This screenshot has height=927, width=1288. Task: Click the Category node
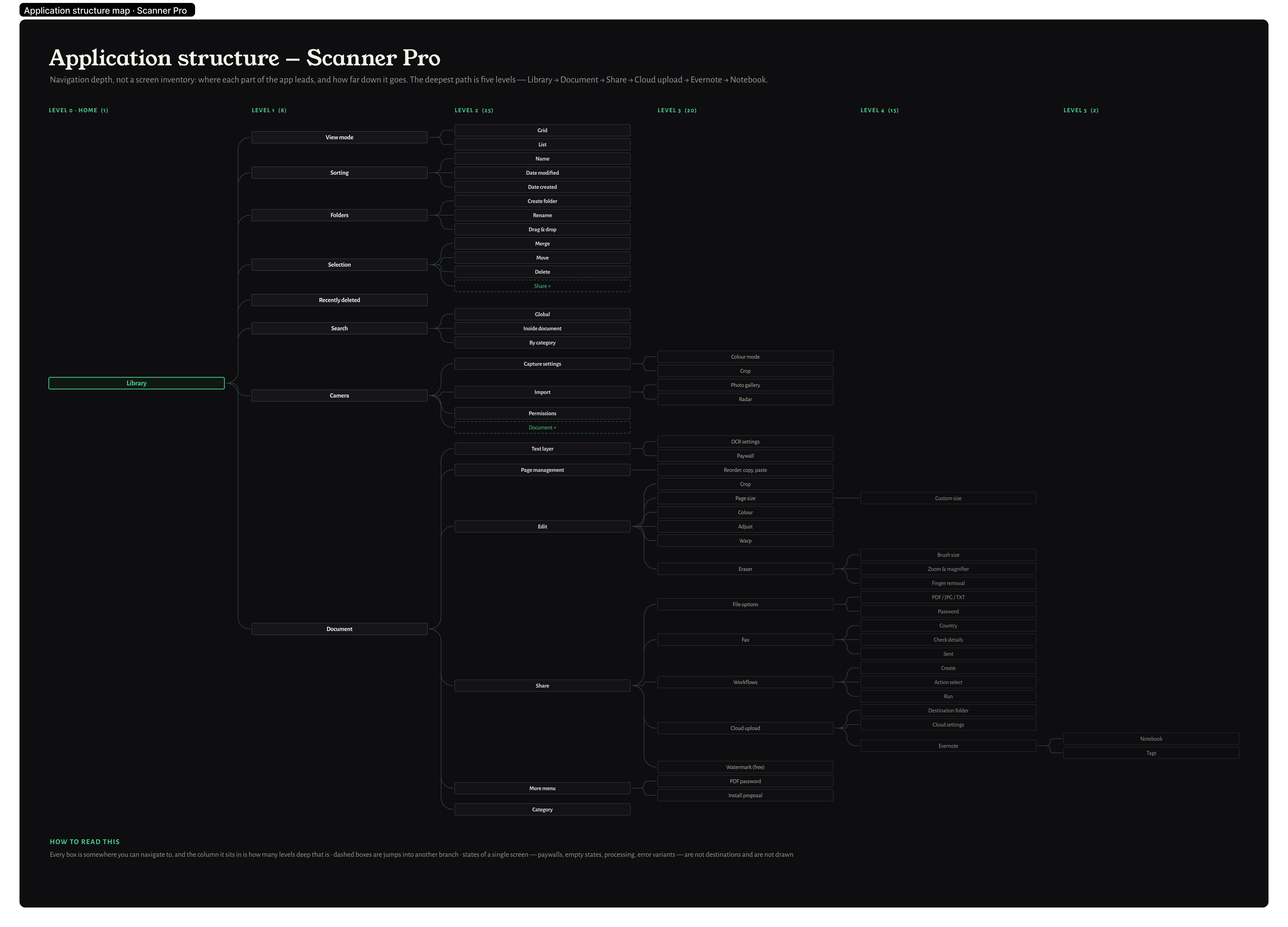tap(542, 809)
